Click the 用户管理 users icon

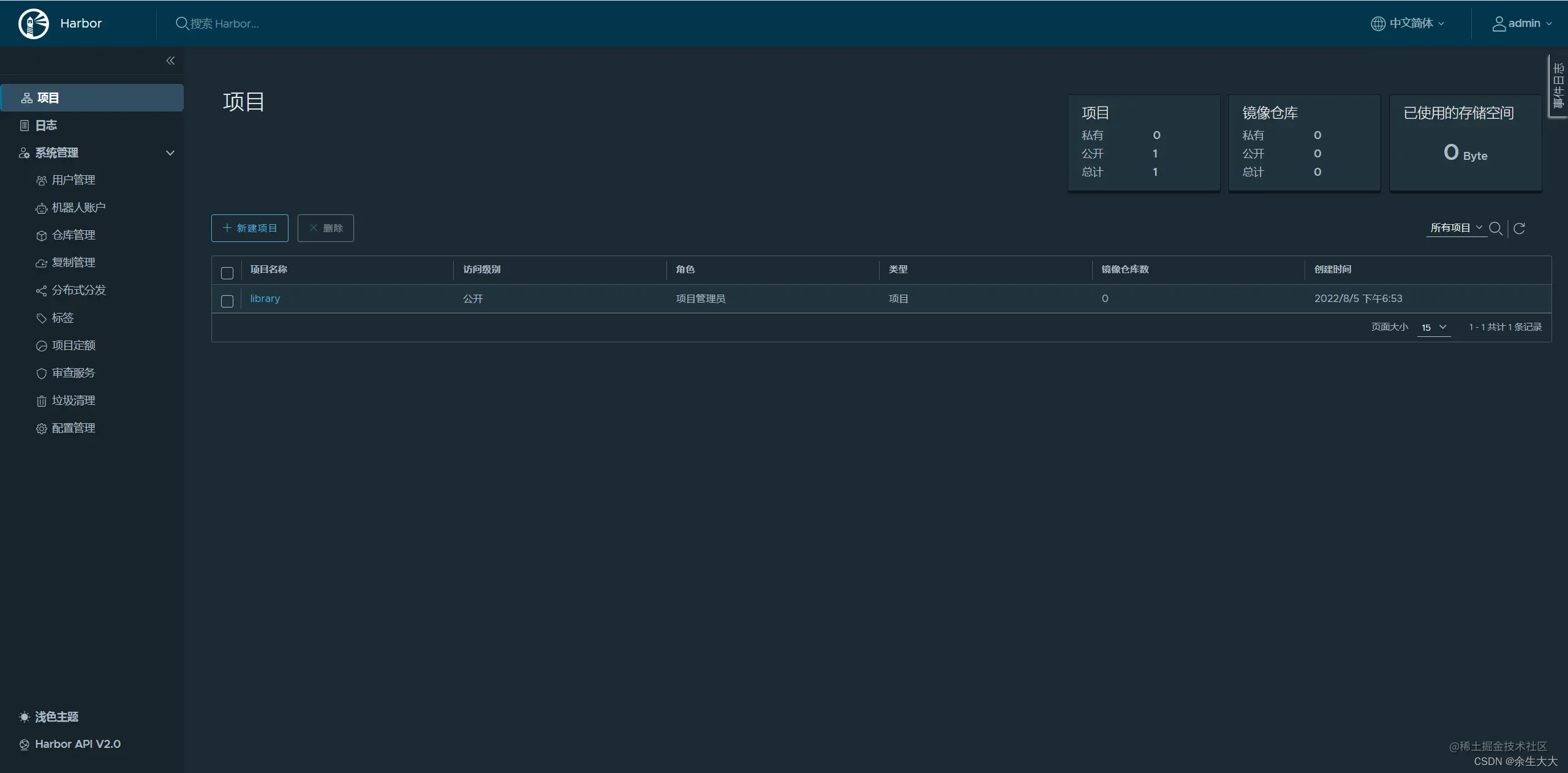point(41,181)
